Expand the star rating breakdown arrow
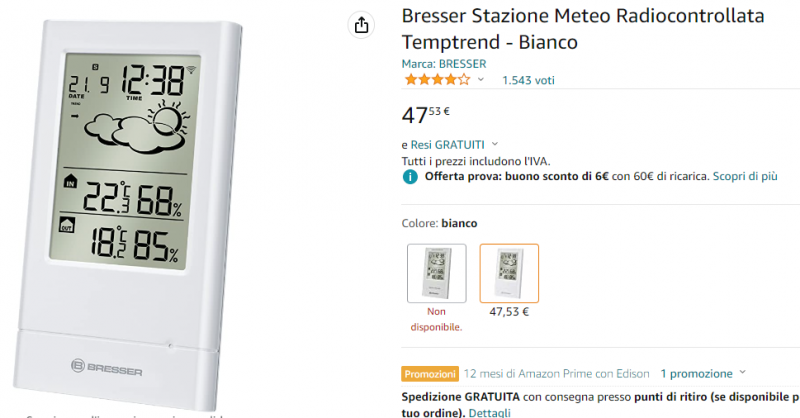This screenshot has width=800, height=418. 481,79
